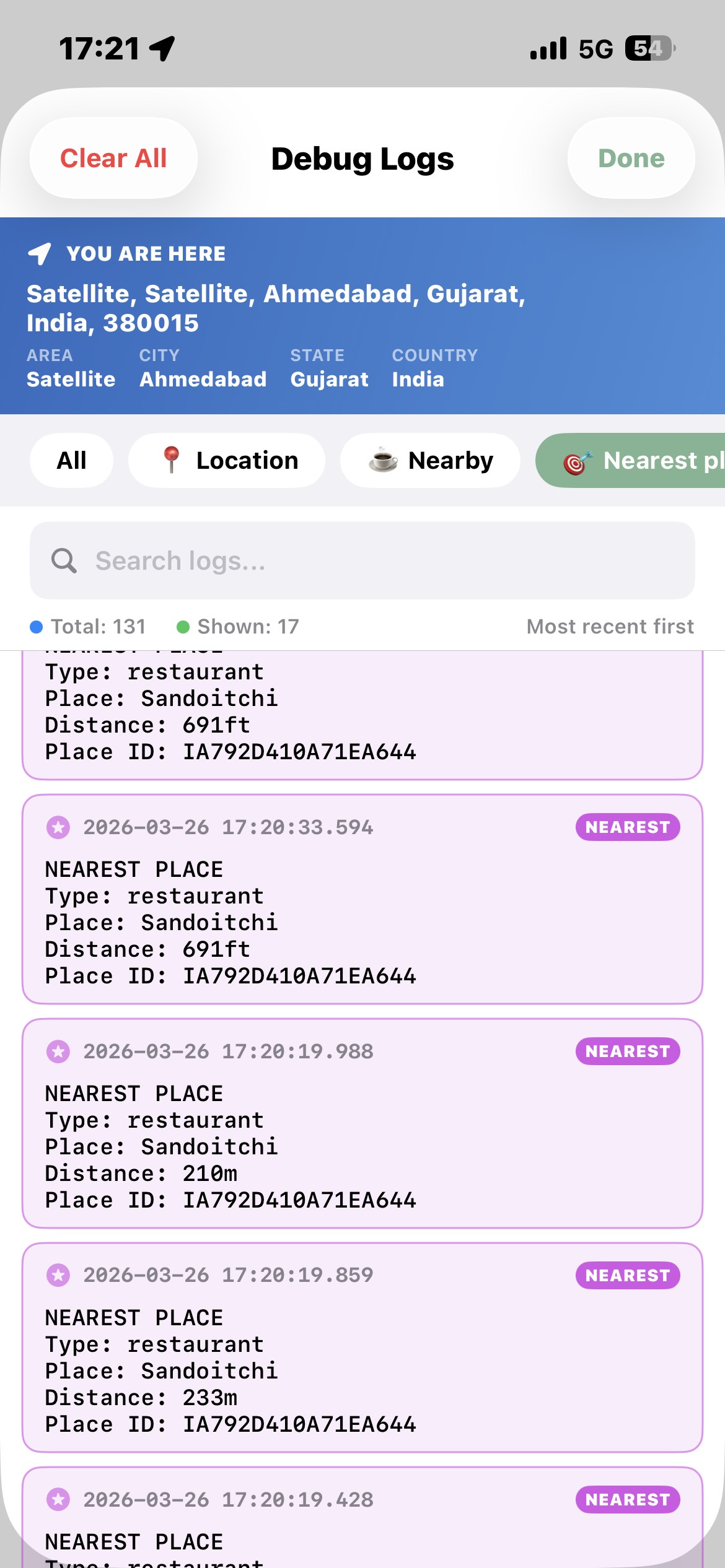Tap the location arrow beside YOU ARE HERE
The width and height of the screenshot is (725, 1568).
click(40, 254)
